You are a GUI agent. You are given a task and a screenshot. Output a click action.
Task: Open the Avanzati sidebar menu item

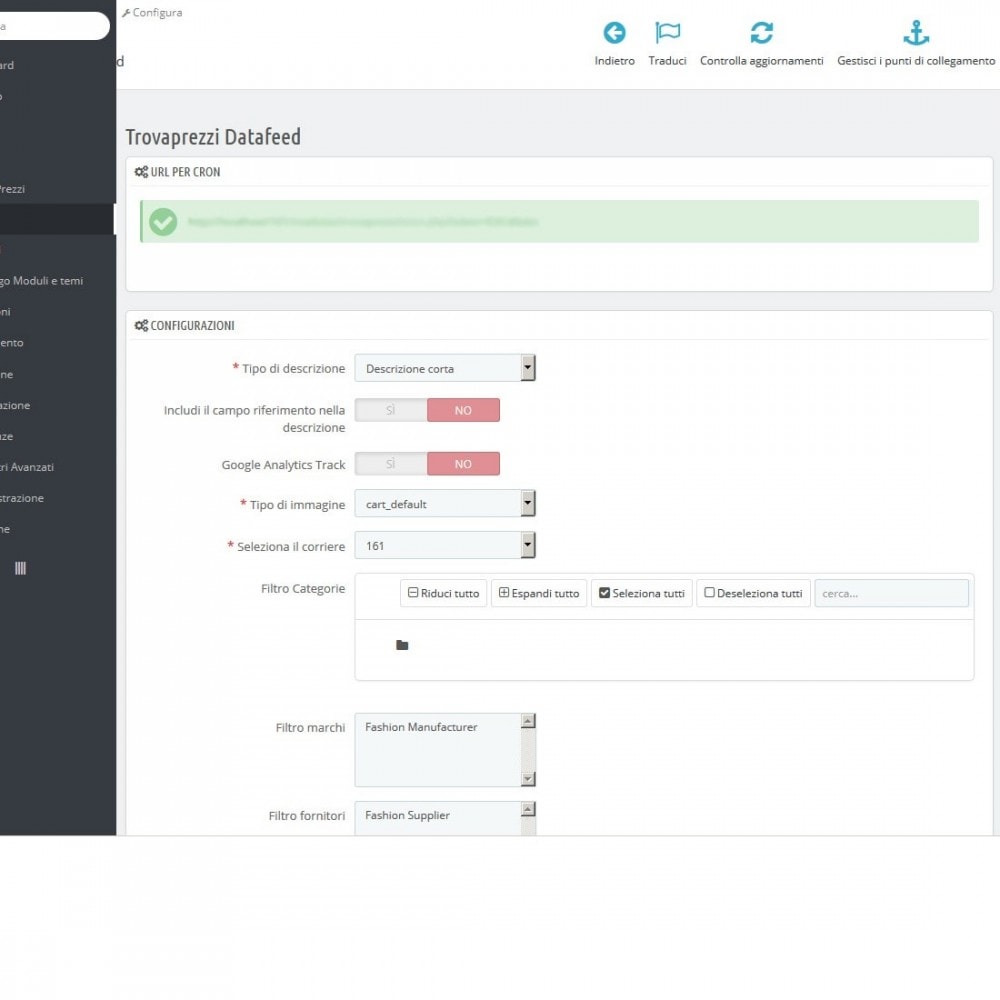click(x=27, y=467)
